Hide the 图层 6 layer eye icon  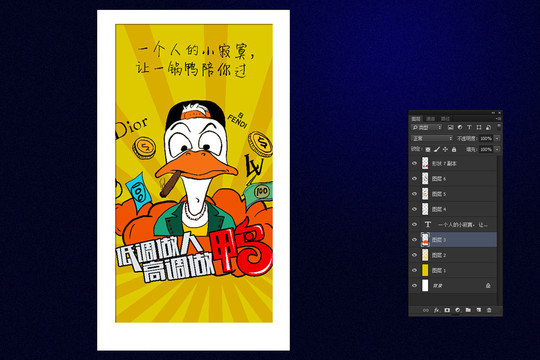[414, 178]
